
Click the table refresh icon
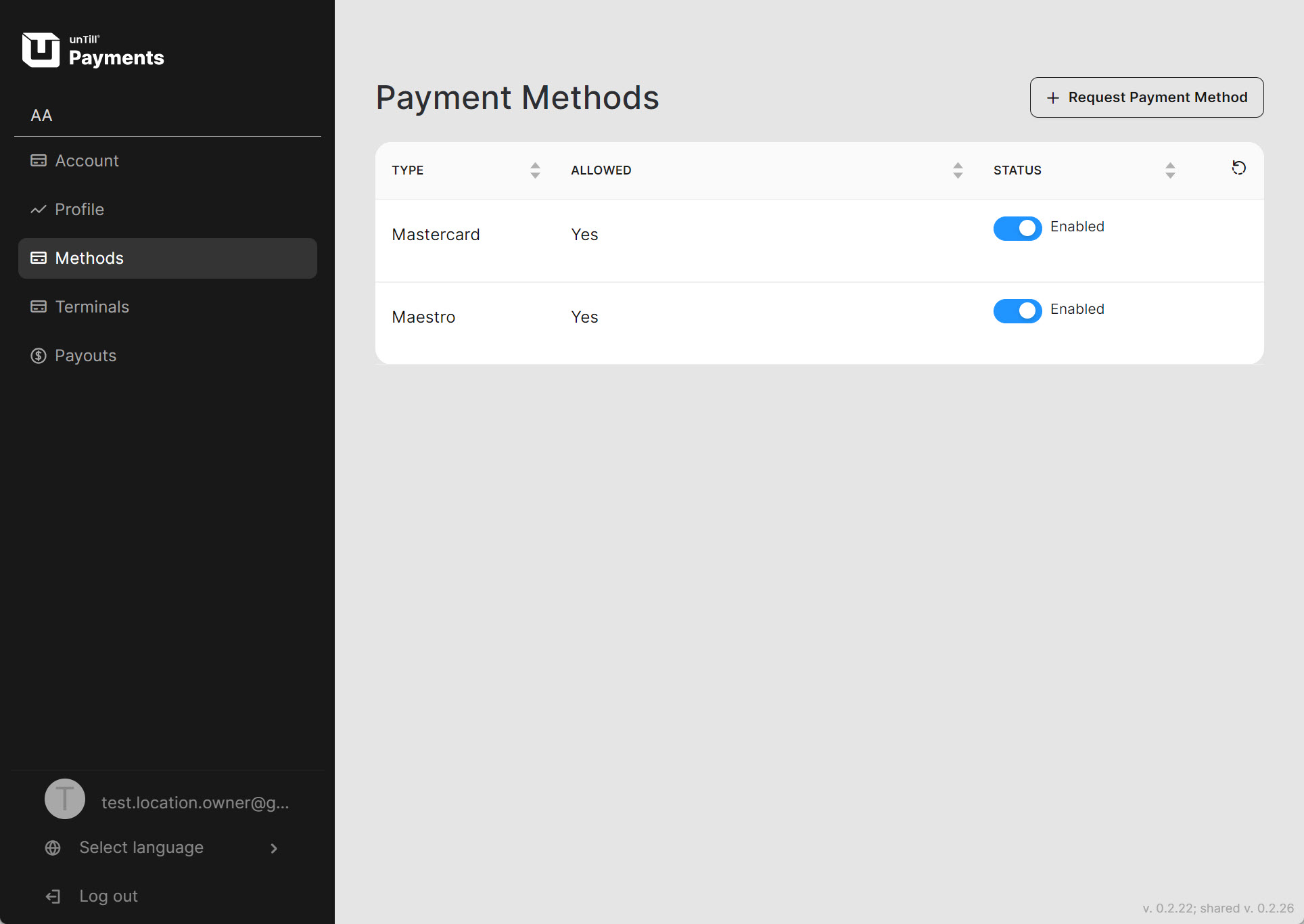[x=1238, y=168]
